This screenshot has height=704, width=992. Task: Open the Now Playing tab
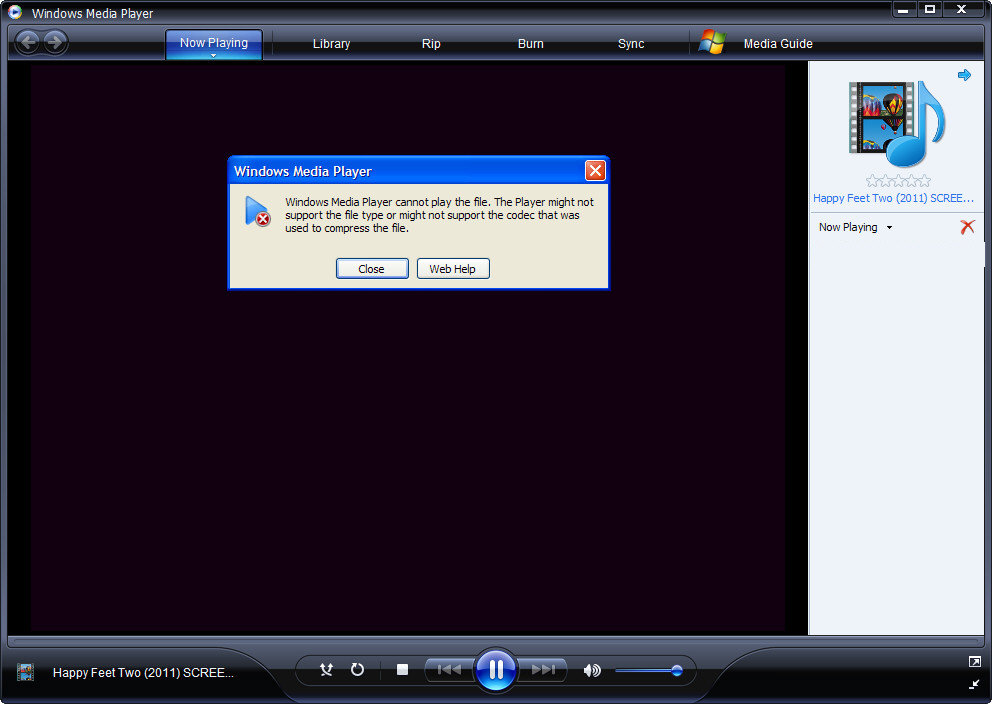coord(214,42)
